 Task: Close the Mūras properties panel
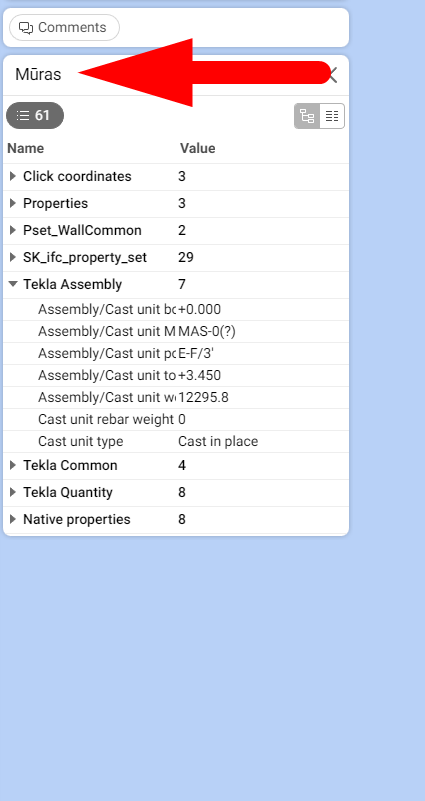333,75
